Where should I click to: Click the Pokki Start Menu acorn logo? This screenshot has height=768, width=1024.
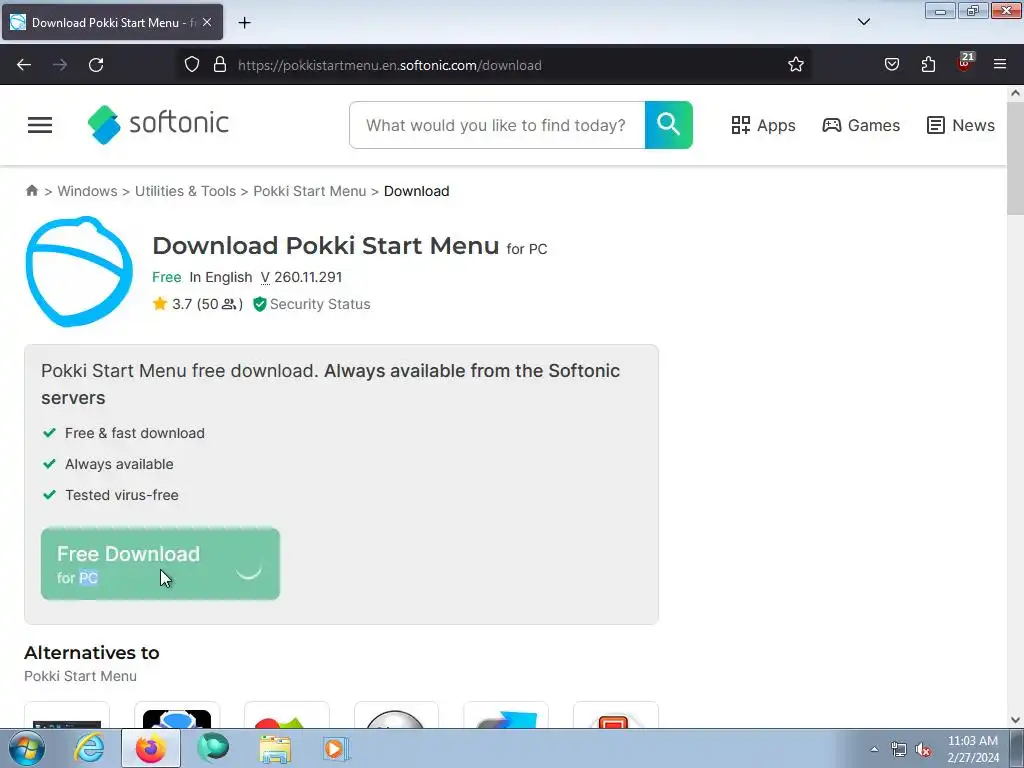pos(79,271)
